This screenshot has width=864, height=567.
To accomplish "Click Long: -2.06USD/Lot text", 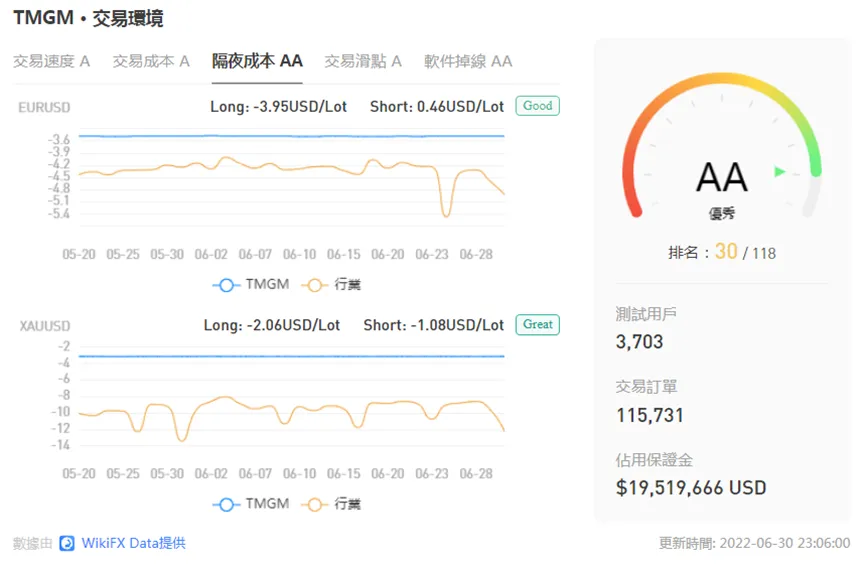I will pos(272,326).
